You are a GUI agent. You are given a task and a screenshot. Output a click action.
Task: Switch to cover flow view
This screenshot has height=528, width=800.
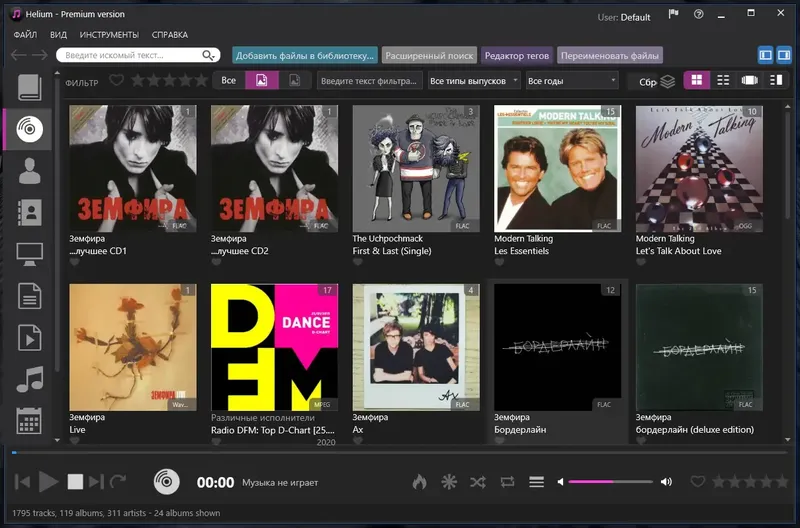[x=749, y=80]
